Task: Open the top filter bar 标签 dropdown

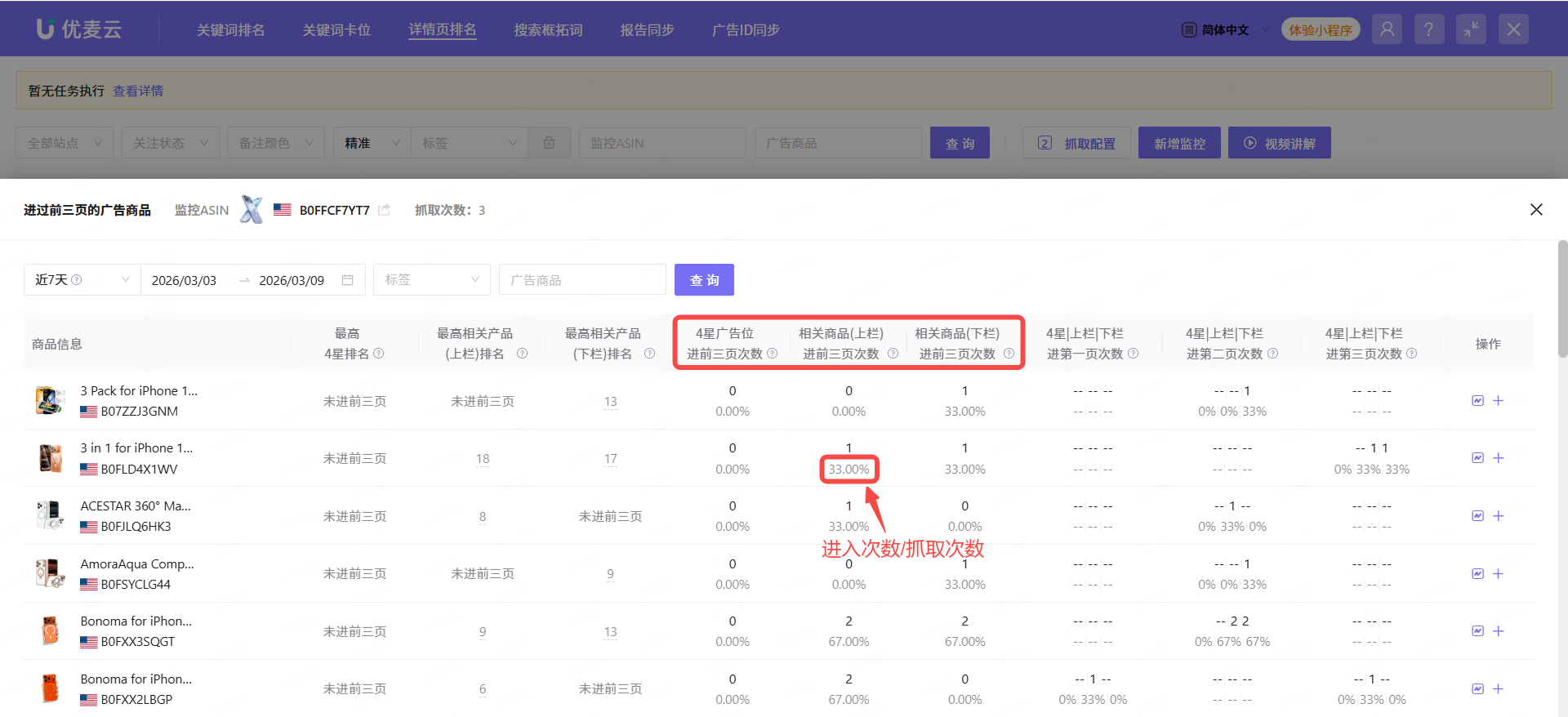Action: (x=470, y=143)
